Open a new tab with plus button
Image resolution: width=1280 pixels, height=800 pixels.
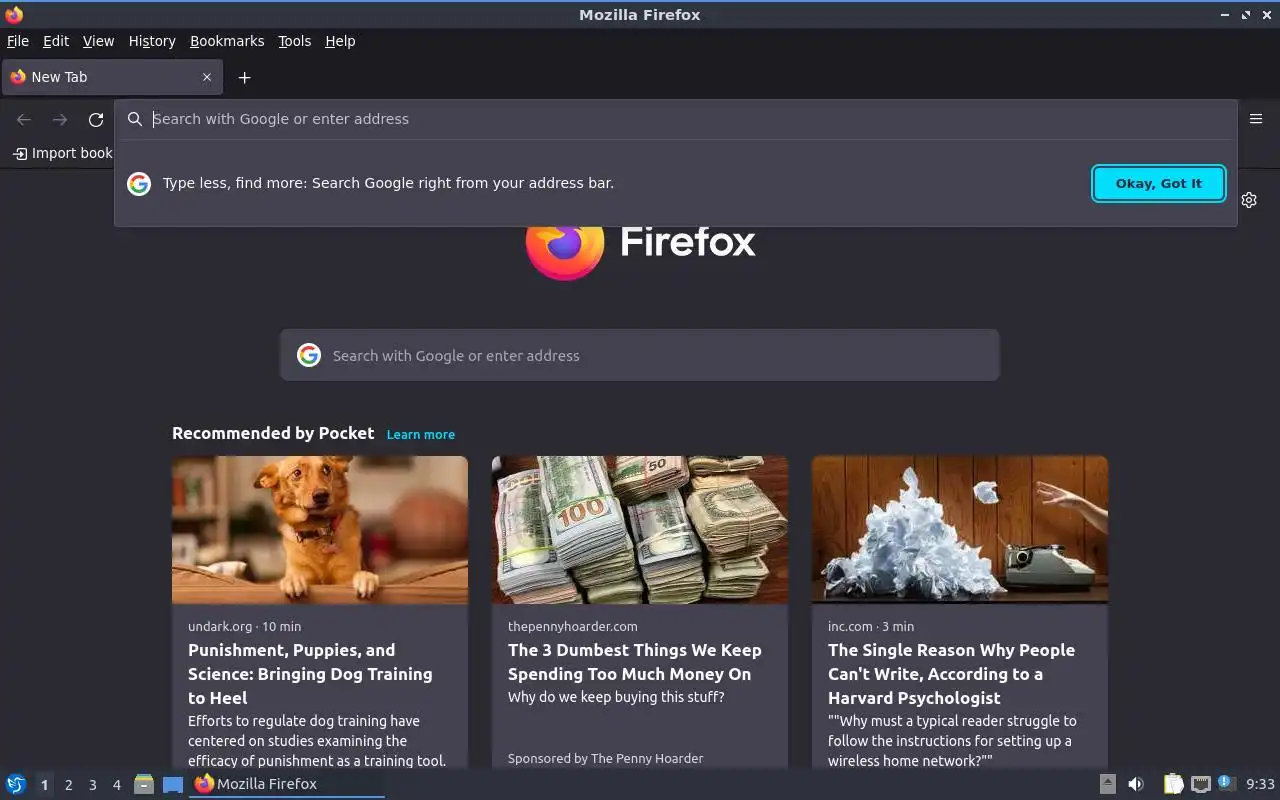244,77
